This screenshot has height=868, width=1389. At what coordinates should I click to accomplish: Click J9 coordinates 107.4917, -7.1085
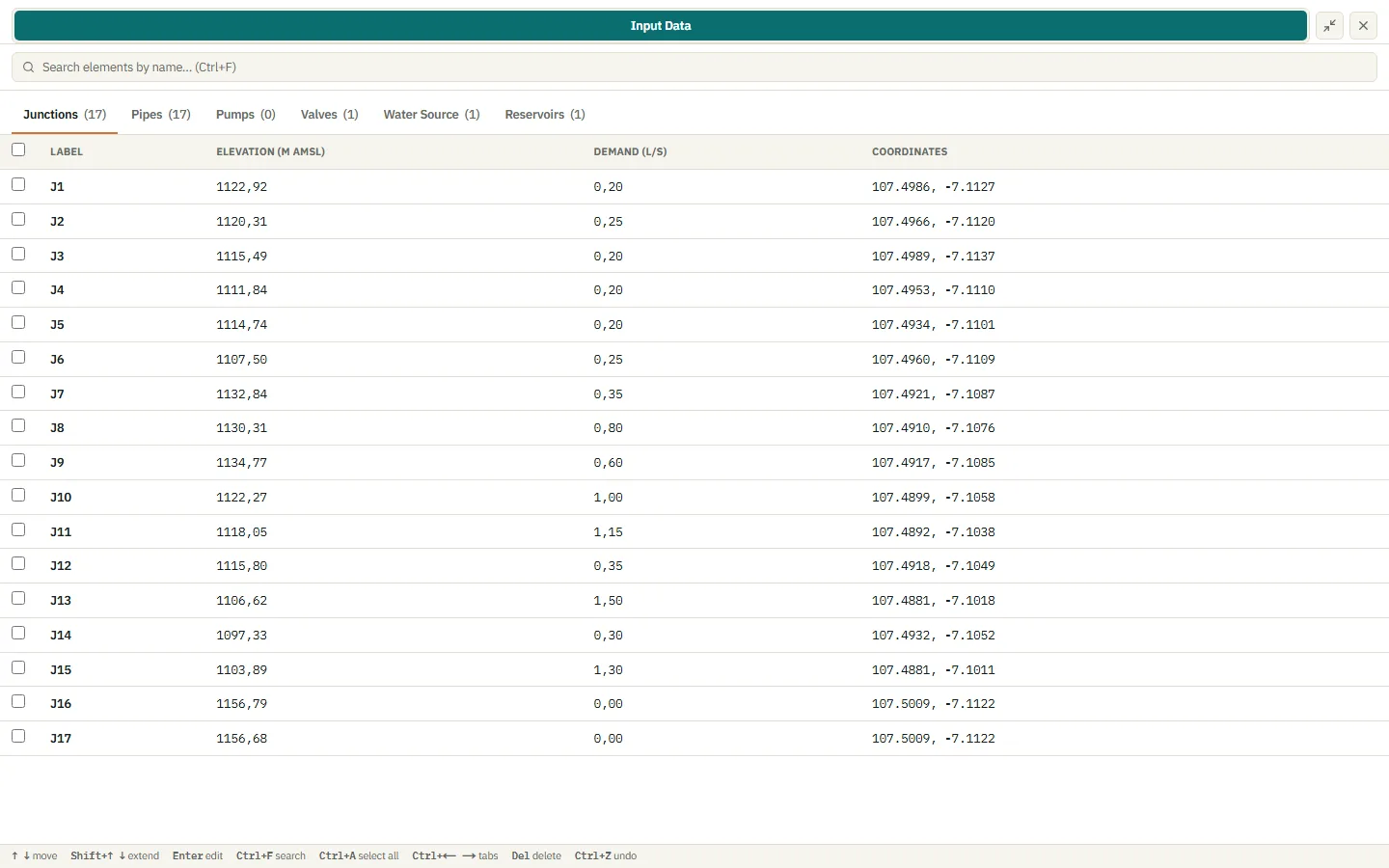tap(934, 463)
